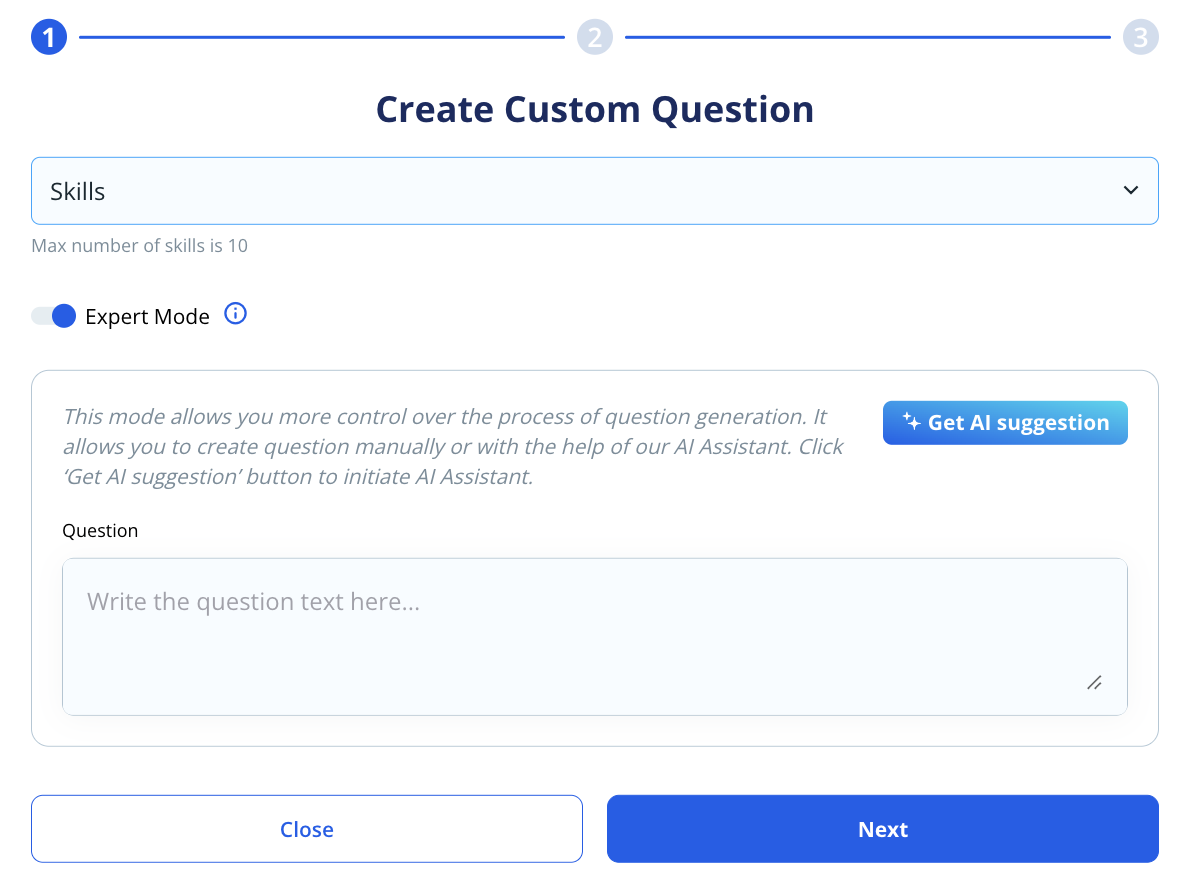Click the Create Custom Question heading
This screenshot has height=886, width=1198.
[594, 108]
